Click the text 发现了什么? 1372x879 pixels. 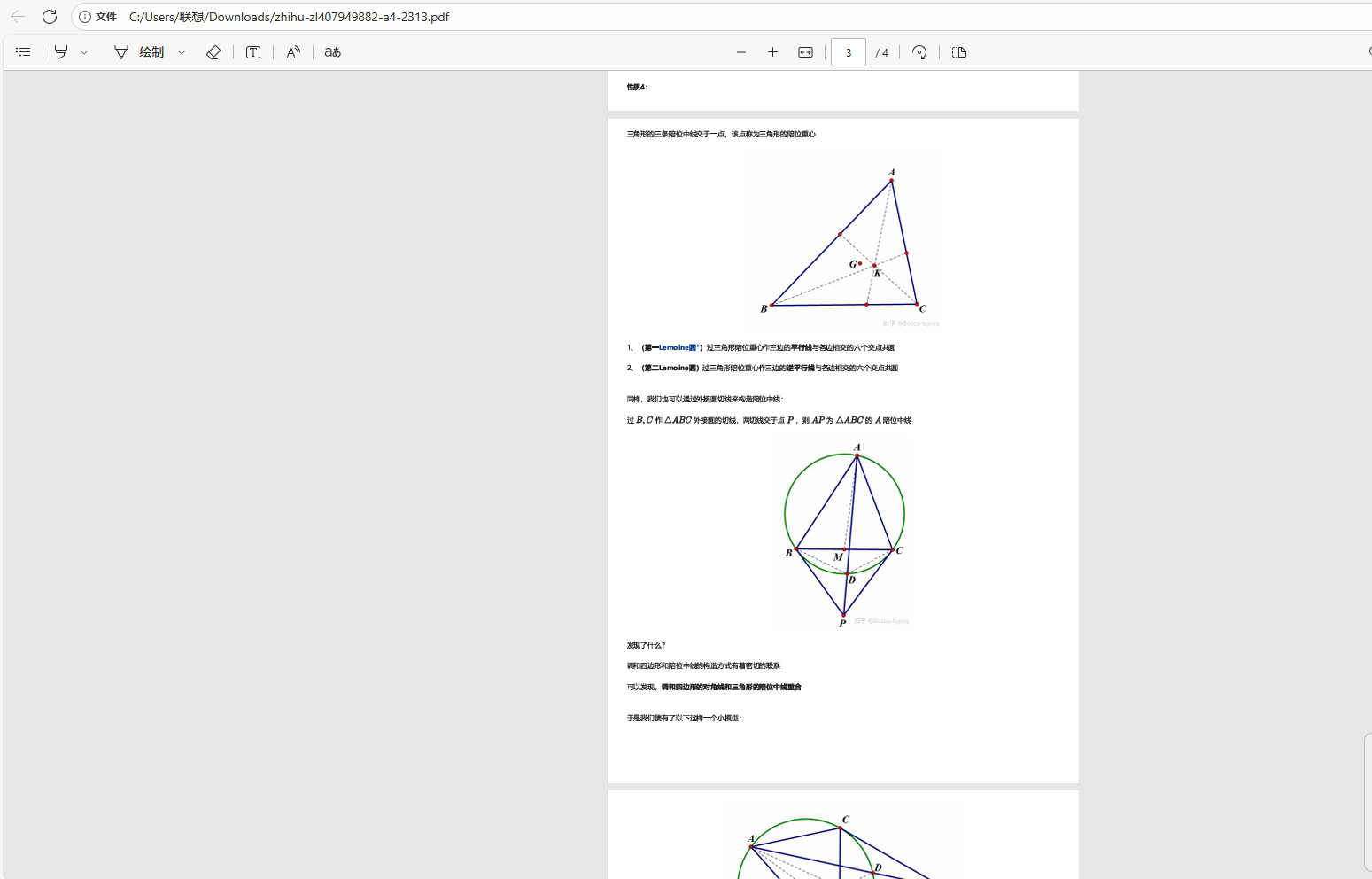646,645
